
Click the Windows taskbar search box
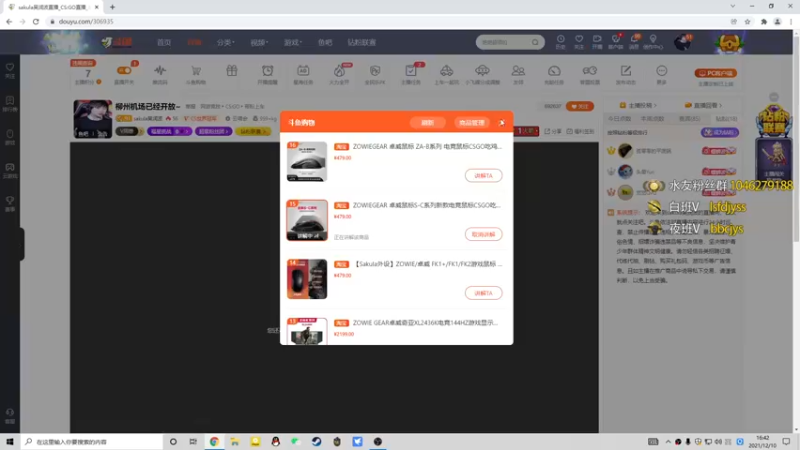coord(92,441)
